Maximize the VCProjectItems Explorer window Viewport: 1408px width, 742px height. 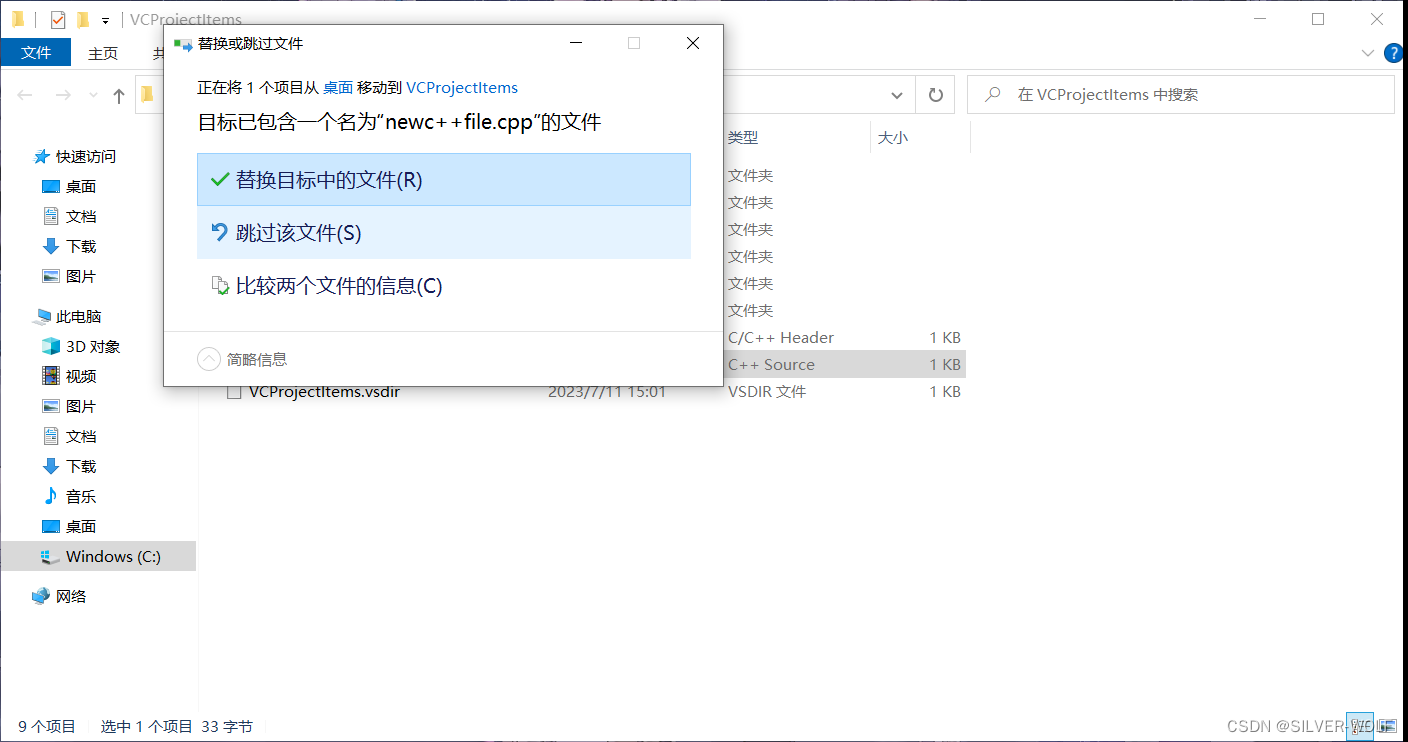[x=1318, y=19]
